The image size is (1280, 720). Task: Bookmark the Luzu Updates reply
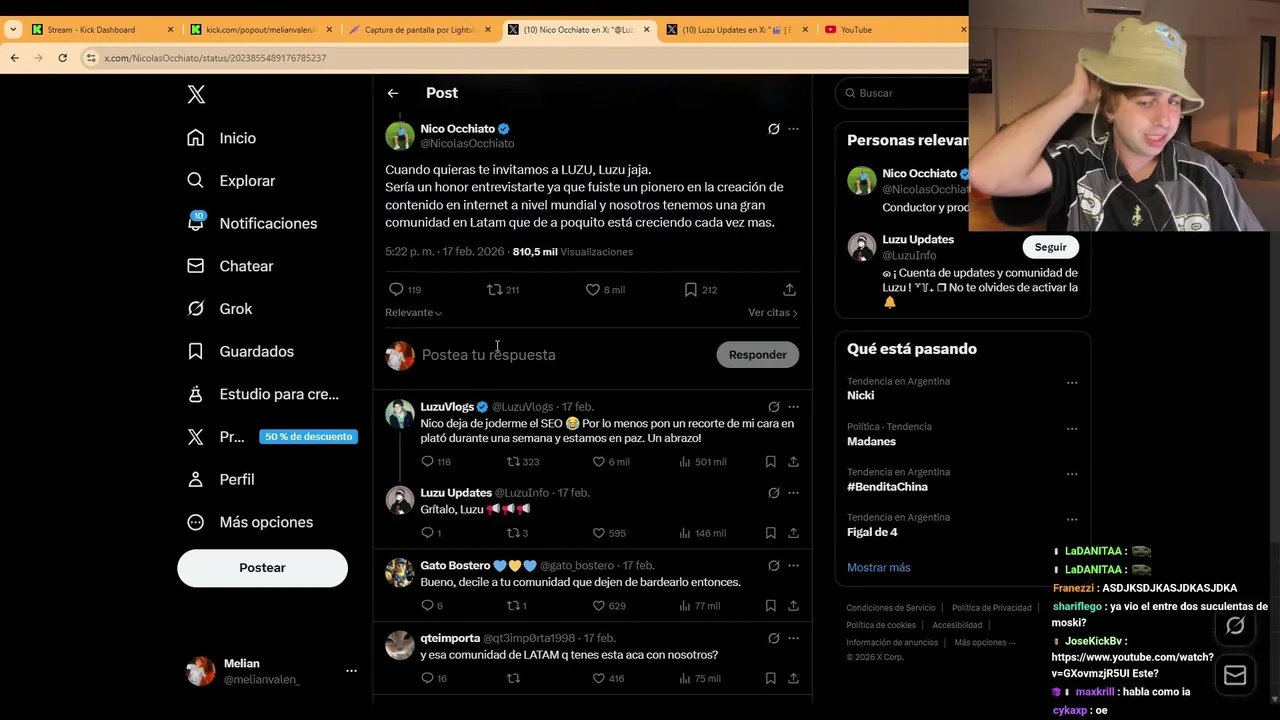(x=771, y=533)
